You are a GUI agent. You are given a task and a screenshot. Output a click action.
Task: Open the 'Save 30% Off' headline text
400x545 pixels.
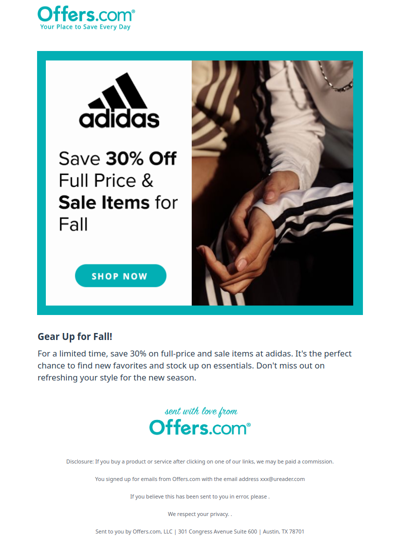tap(117, 158)
